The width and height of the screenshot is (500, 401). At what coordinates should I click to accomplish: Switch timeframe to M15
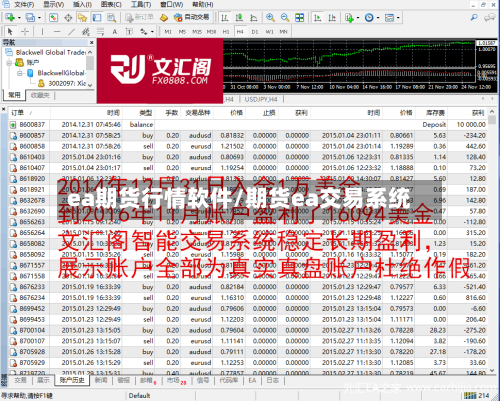click(197, 32)
